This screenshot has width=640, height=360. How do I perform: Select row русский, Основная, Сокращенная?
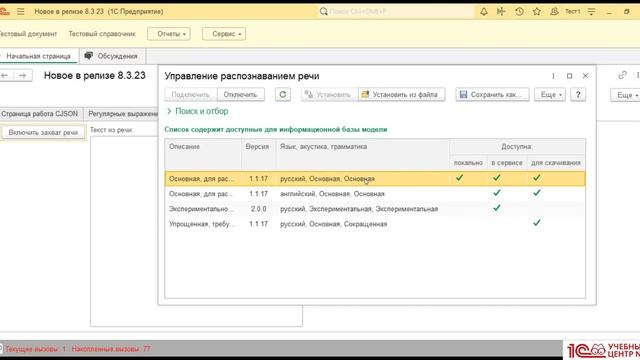[x=375, y=224]
